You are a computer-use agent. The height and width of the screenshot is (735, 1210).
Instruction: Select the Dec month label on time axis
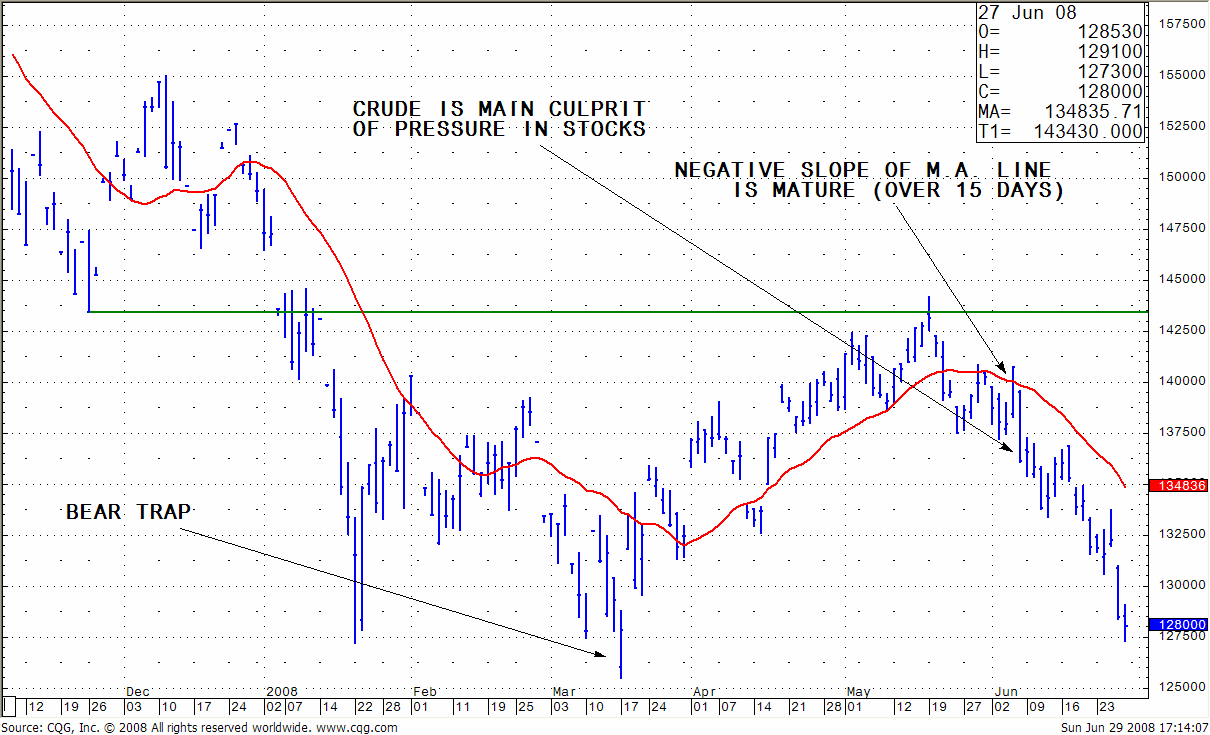tap(137, 691)
